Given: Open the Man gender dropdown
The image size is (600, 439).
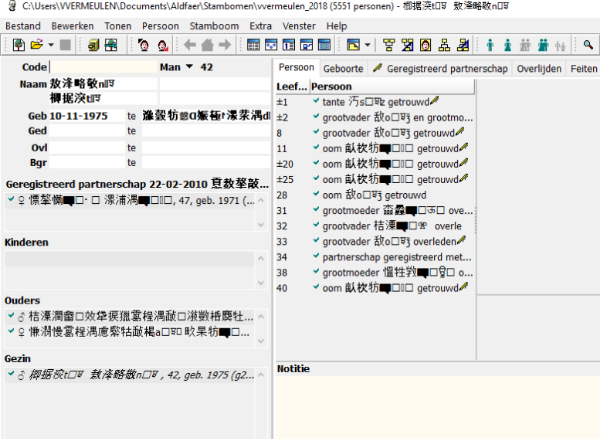Looking at the screenshot, I should tap(187, 67).
